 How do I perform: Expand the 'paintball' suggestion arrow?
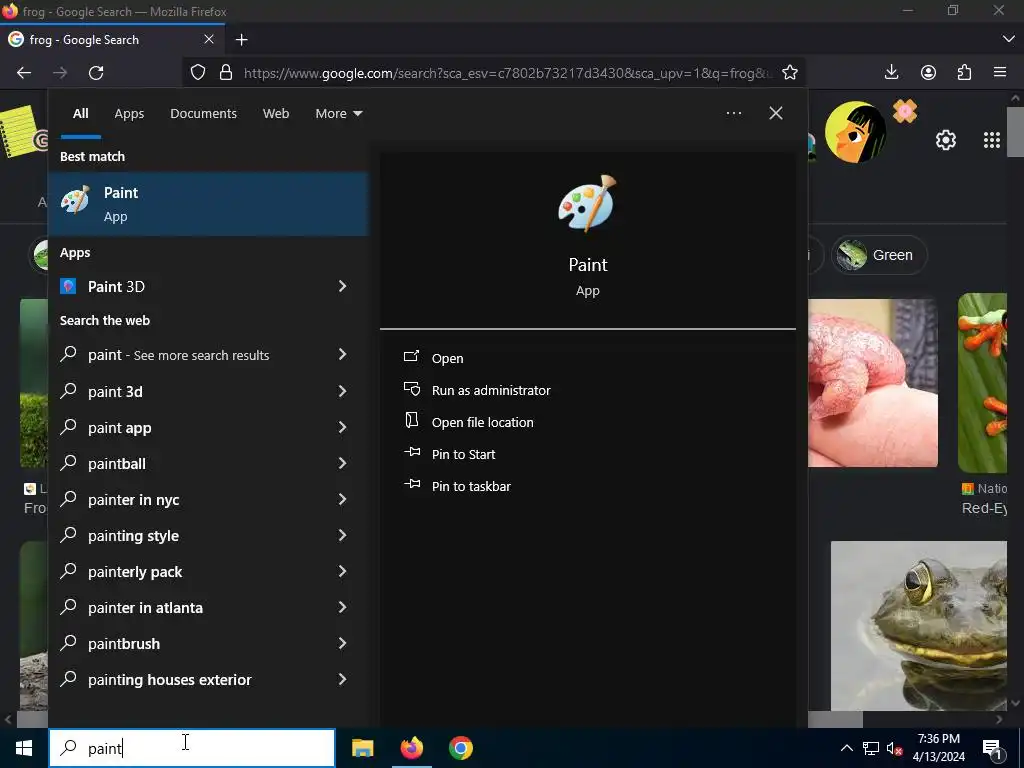click(x=342, y=463)
